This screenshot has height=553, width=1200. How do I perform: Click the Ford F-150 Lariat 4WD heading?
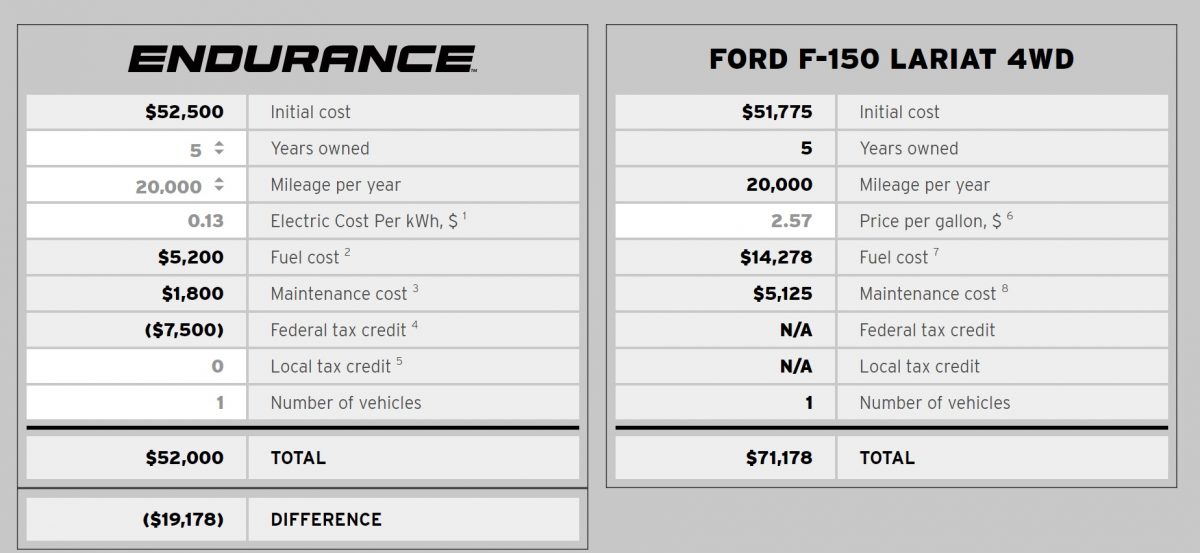[x=891, y=59]
